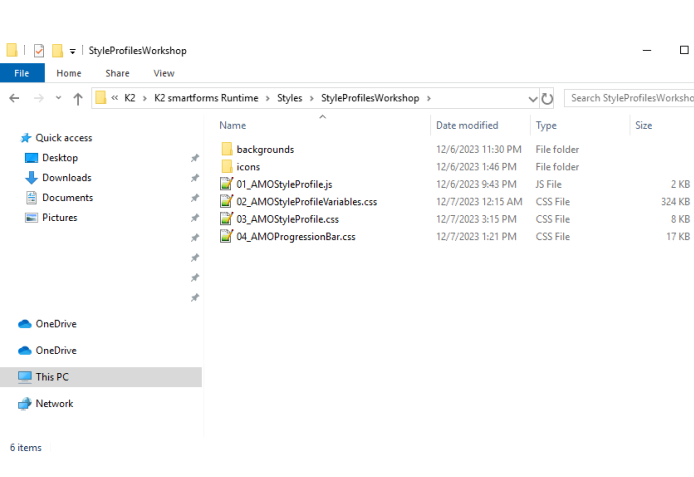Go up one folder level arrow
The height and width of the screenshot is (477, 694).
[x=78, y=98]
